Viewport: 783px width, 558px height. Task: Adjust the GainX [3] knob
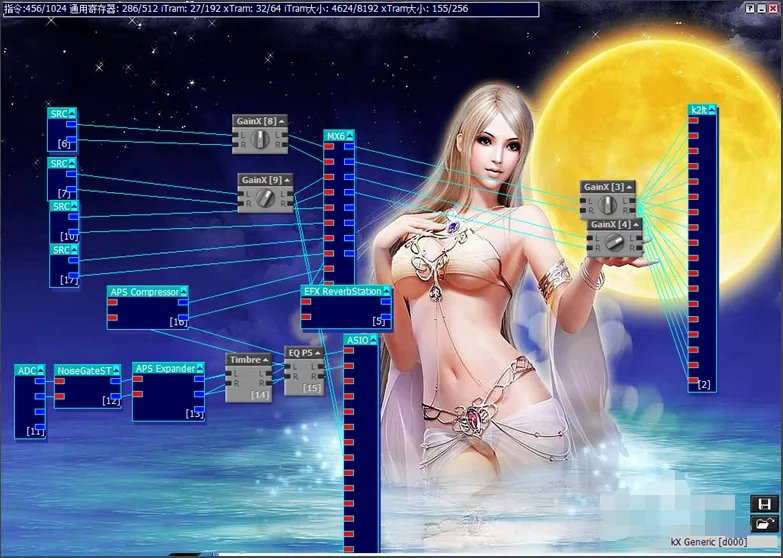point(607,205)
